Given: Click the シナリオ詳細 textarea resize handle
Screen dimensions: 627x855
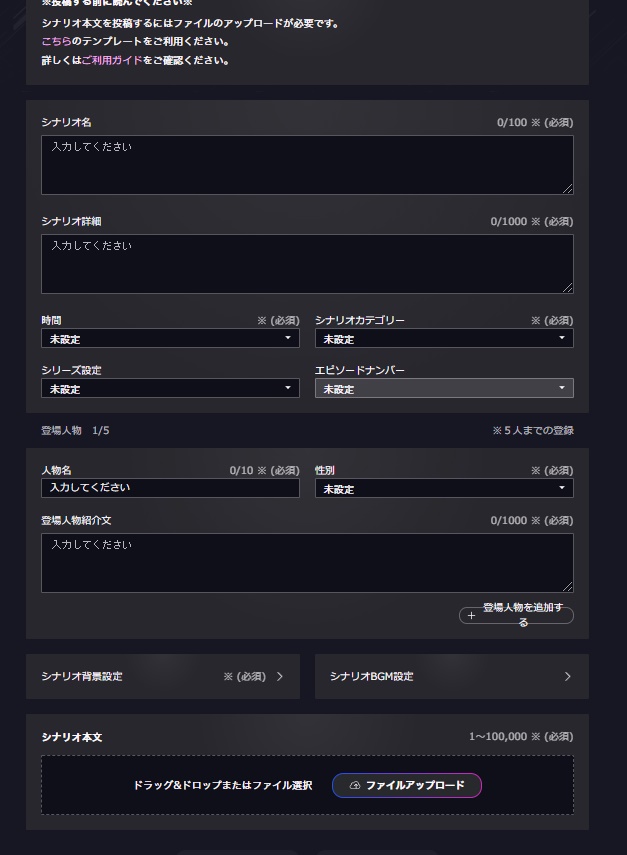Looking at the screenshot, I should (568, 288).
